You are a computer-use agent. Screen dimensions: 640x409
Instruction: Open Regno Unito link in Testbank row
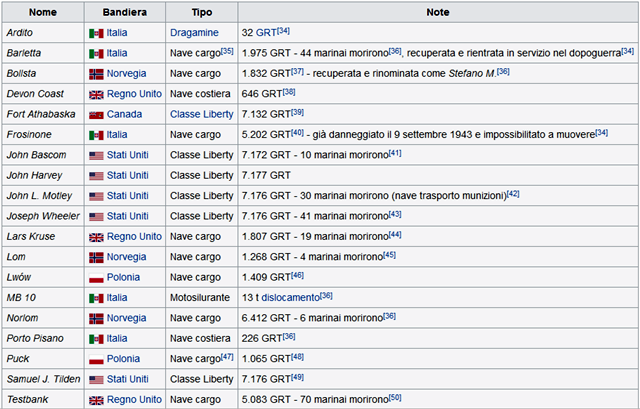tap(134, 400)
